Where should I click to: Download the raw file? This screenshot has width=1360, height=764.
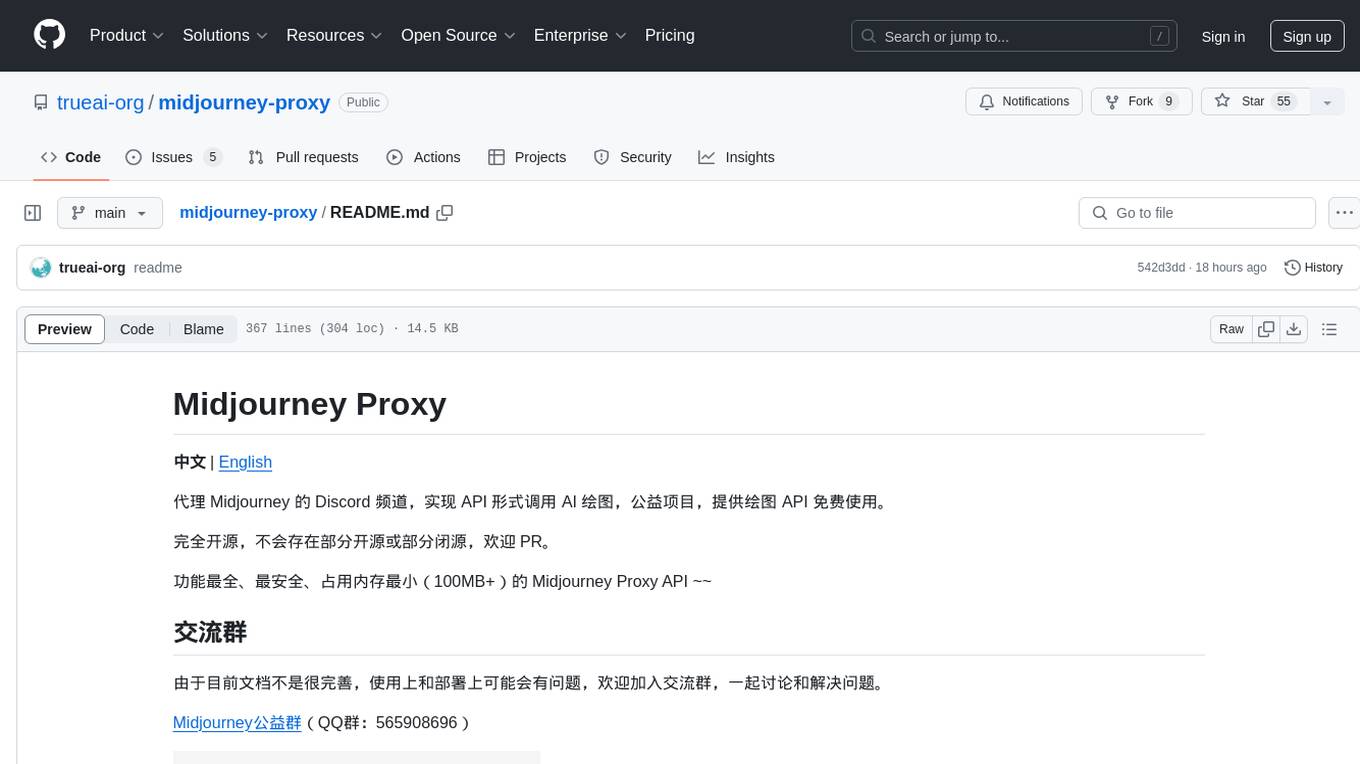pos(1293,329)
